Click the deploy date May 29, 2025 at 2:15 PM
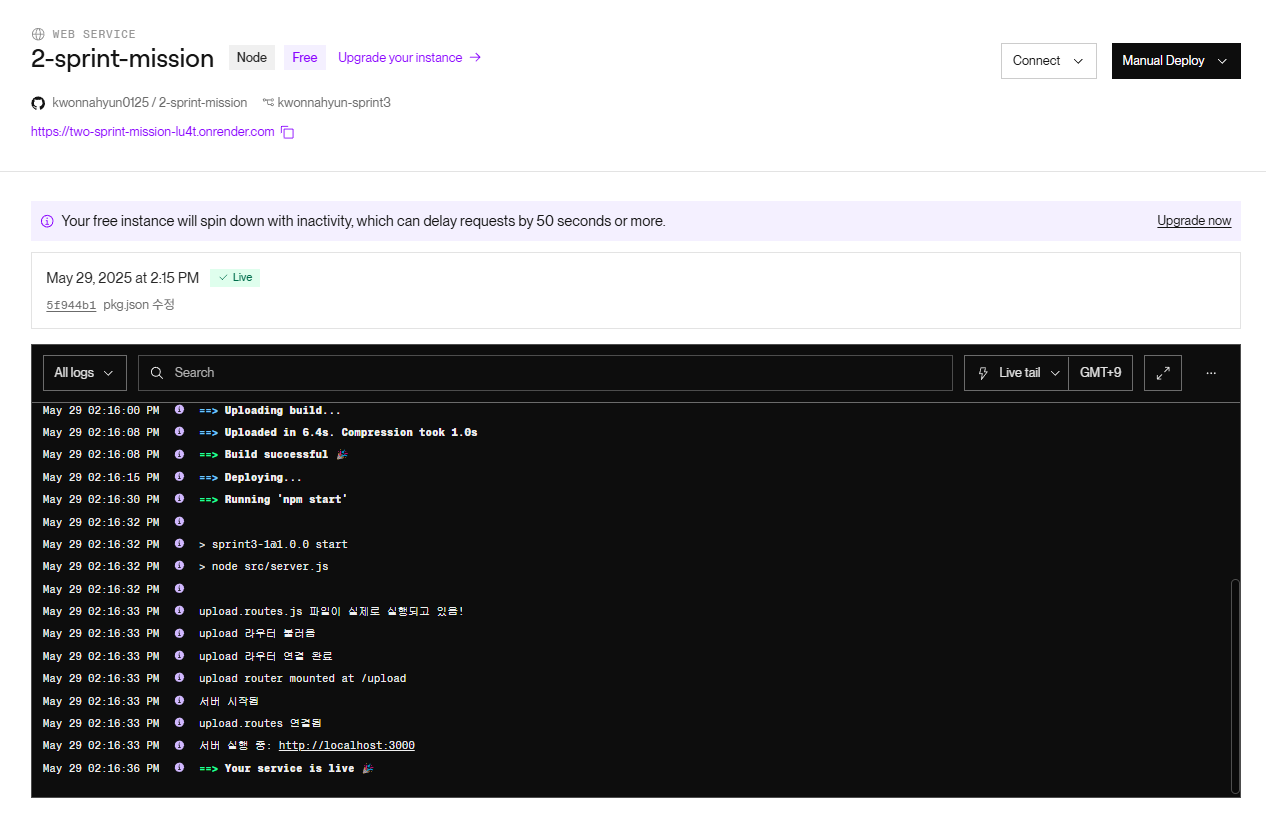1266x813 pixels. (x=122, y=278)
